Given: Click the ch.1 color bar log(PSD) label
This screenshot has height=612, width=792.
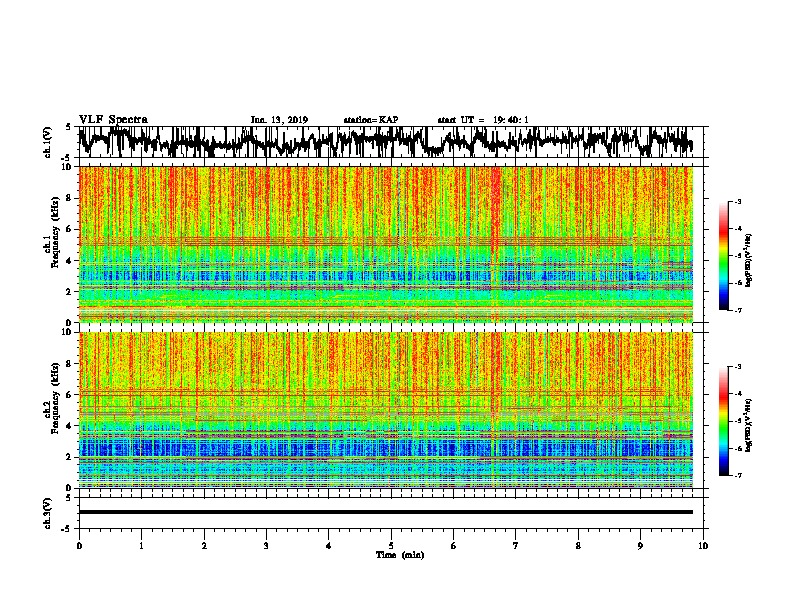Looking at the screenshot, I should (x=748, y=261).
